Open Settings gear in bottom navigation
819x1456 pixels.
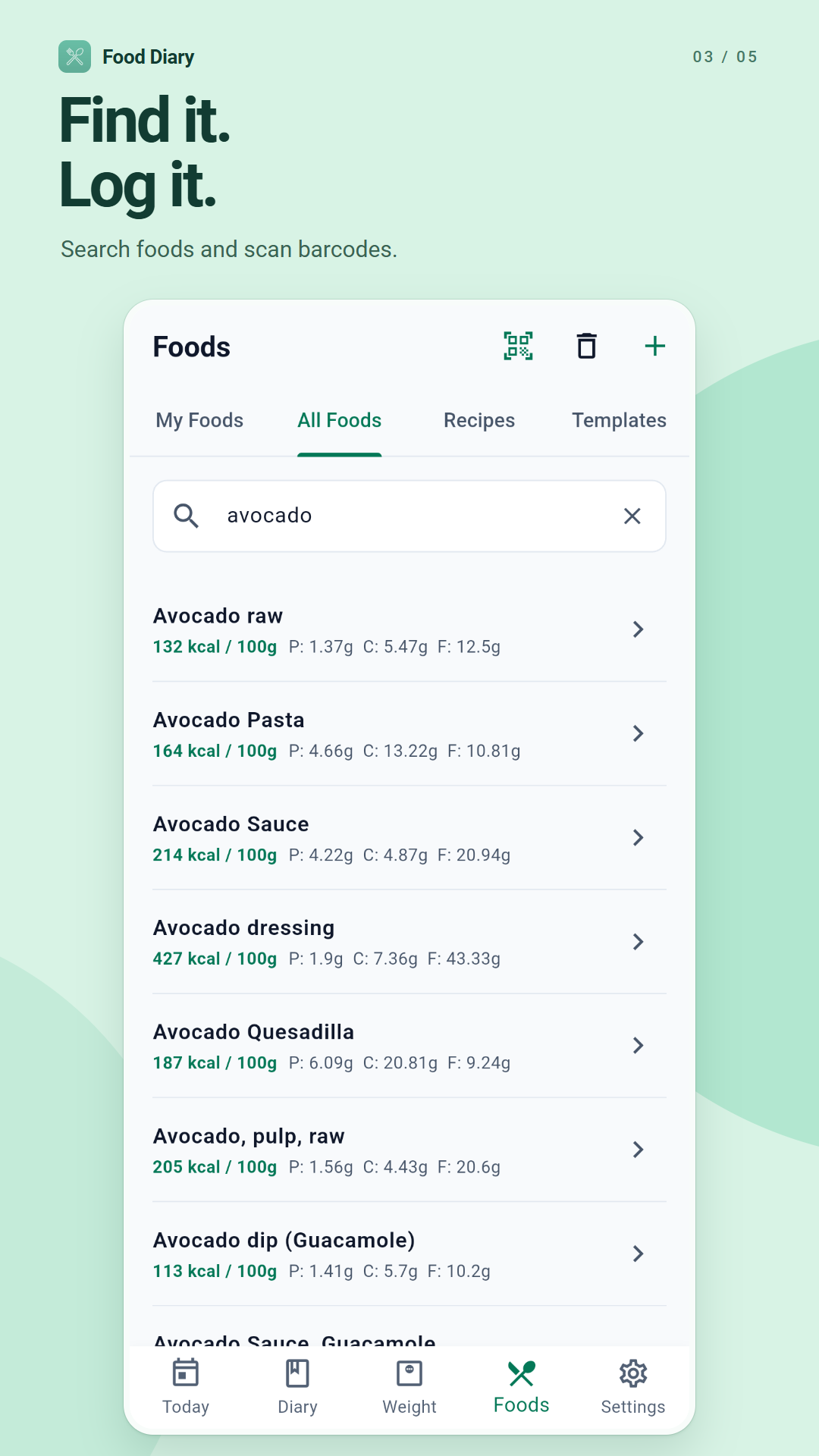[633, 1387]
